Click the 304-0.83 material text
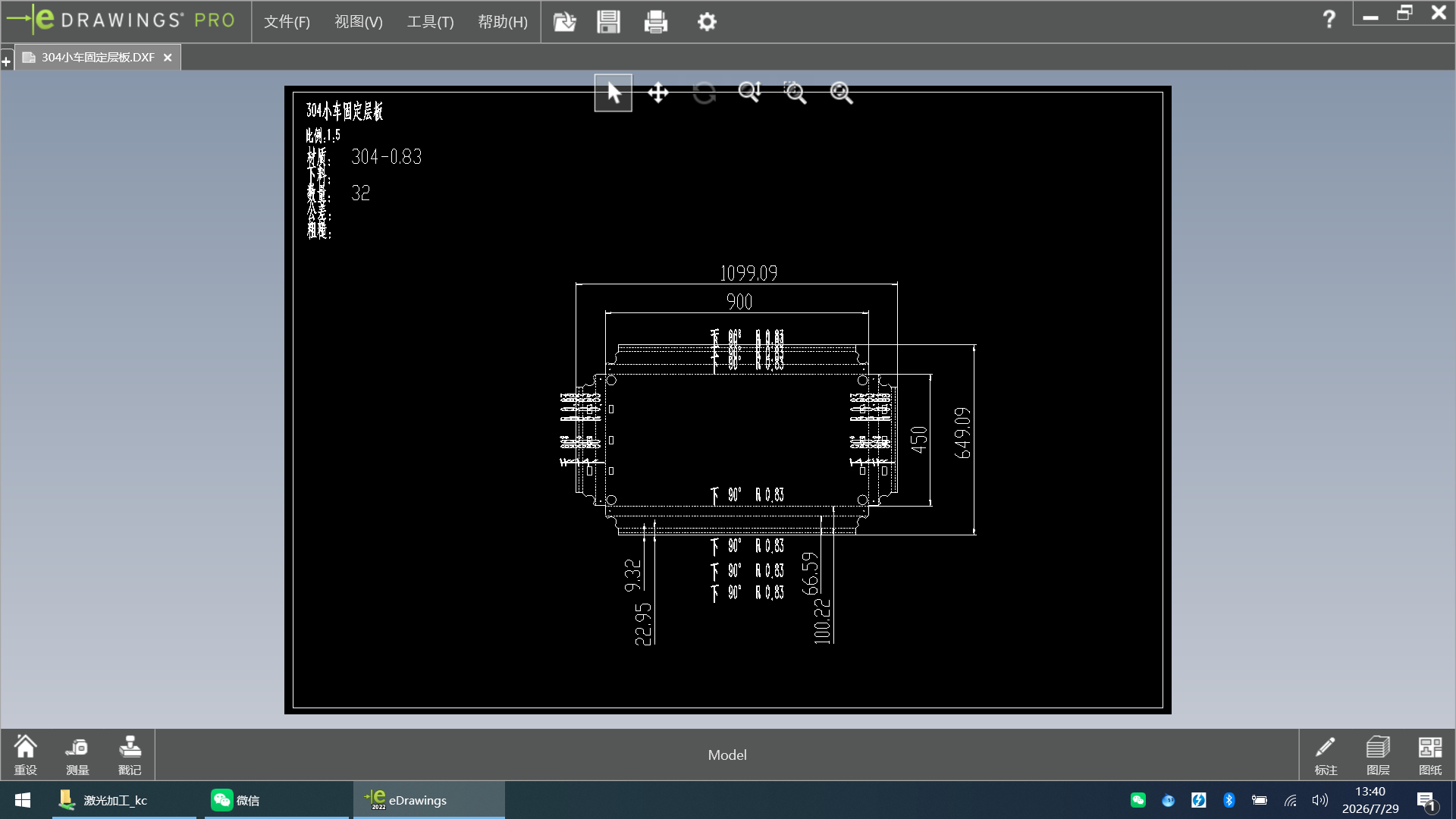The width and height of the screenshot is (1456, 819). pyautogui.click(x=386, y=157)
